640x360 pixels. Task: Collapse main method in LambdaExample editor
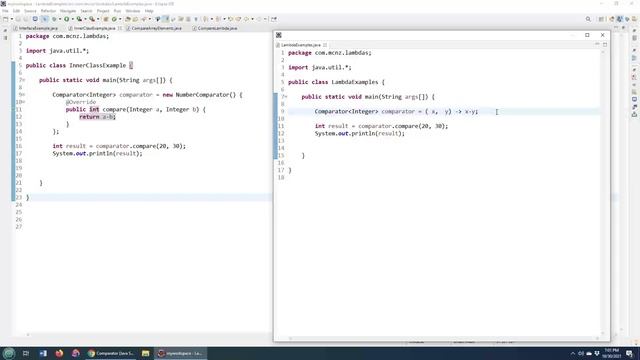point(286,97)
